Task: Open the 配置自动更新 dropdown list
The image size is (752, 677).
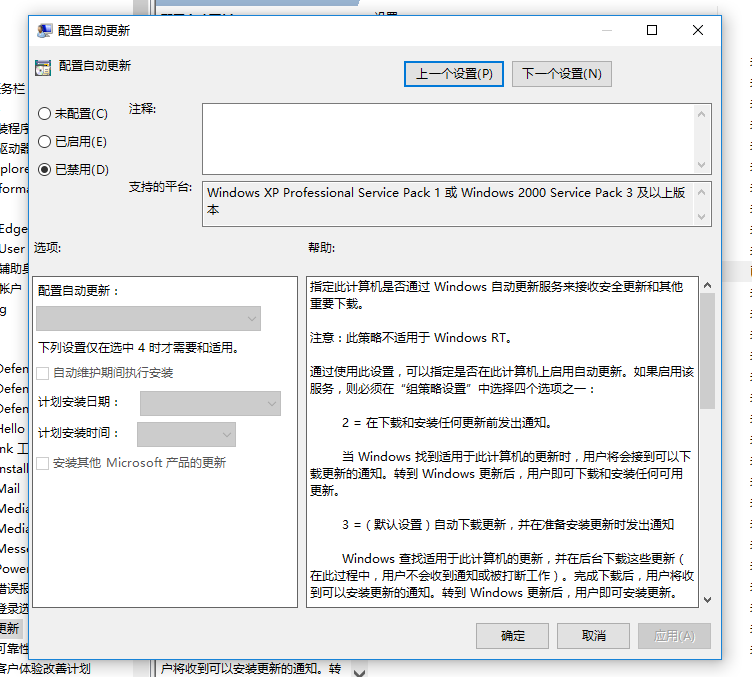Action: (148, 318)
